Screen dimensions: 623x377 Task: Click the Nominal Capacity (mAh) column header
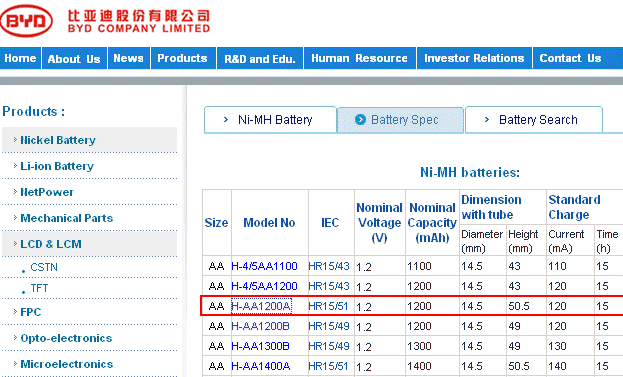(432, 223)
